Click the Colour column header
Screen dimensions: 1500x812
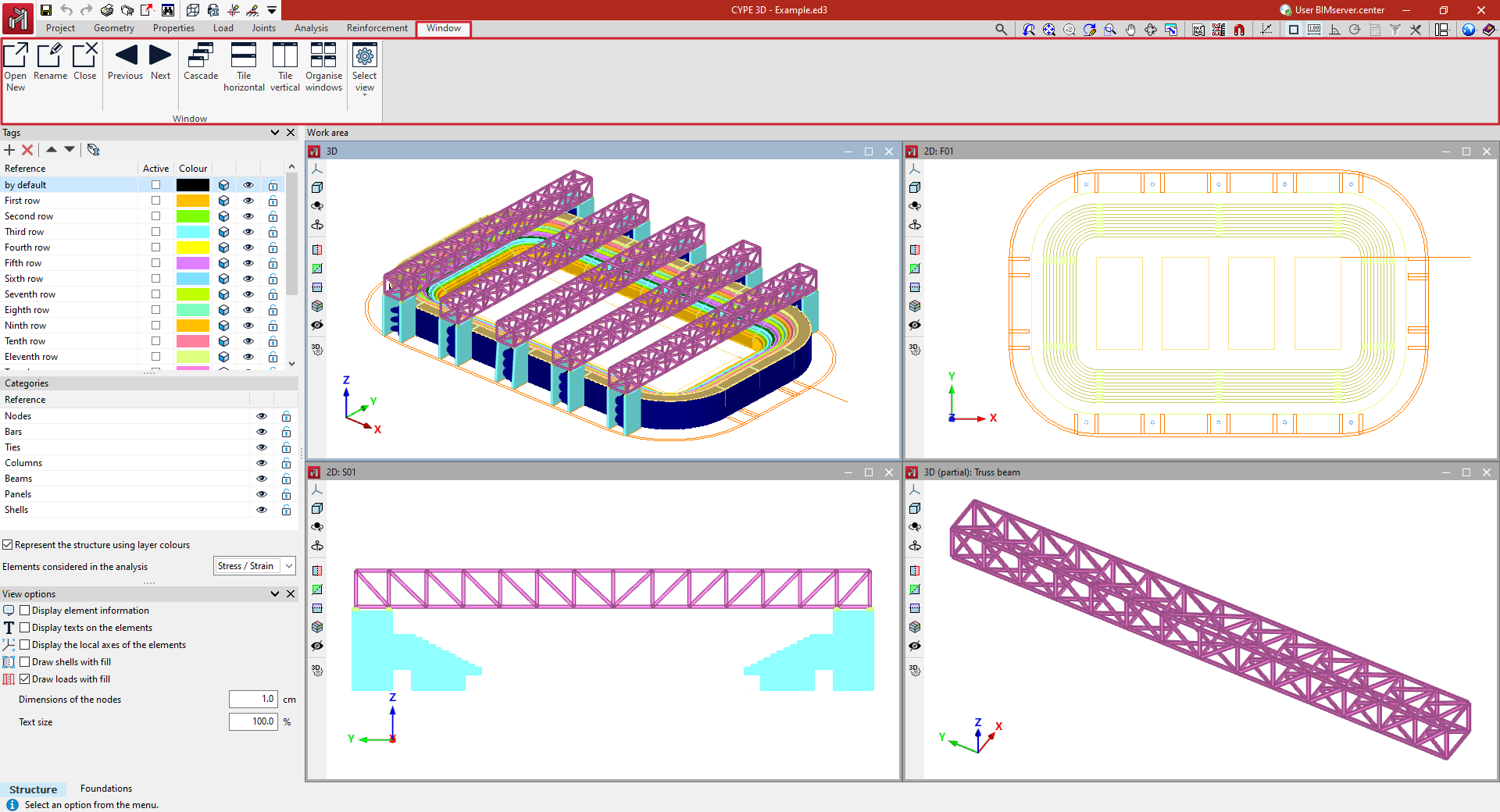(x=193, y=169)
